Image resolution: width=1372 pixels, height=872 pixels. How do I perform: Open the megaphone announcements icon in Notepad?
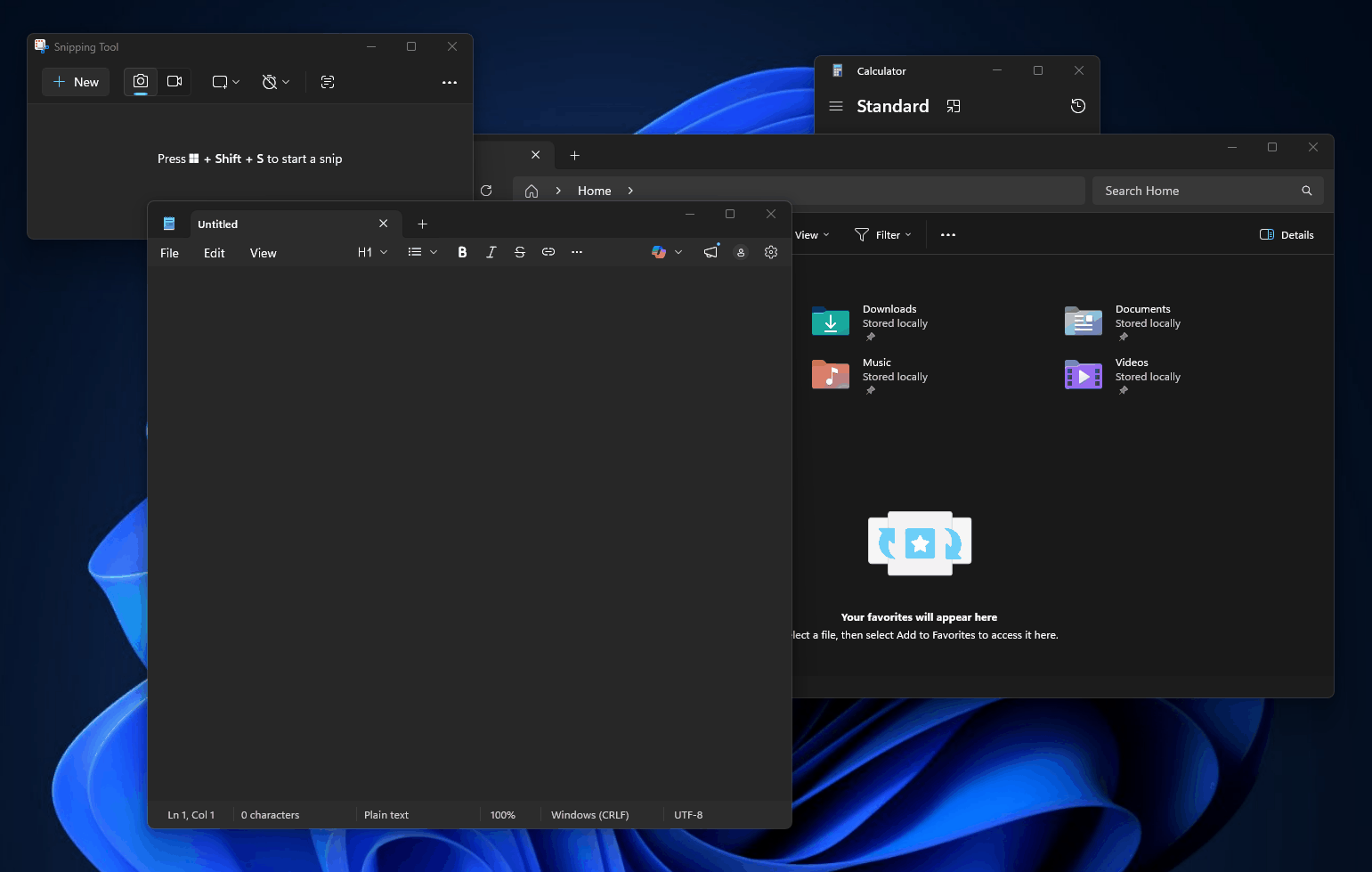(x=710, y=252)
